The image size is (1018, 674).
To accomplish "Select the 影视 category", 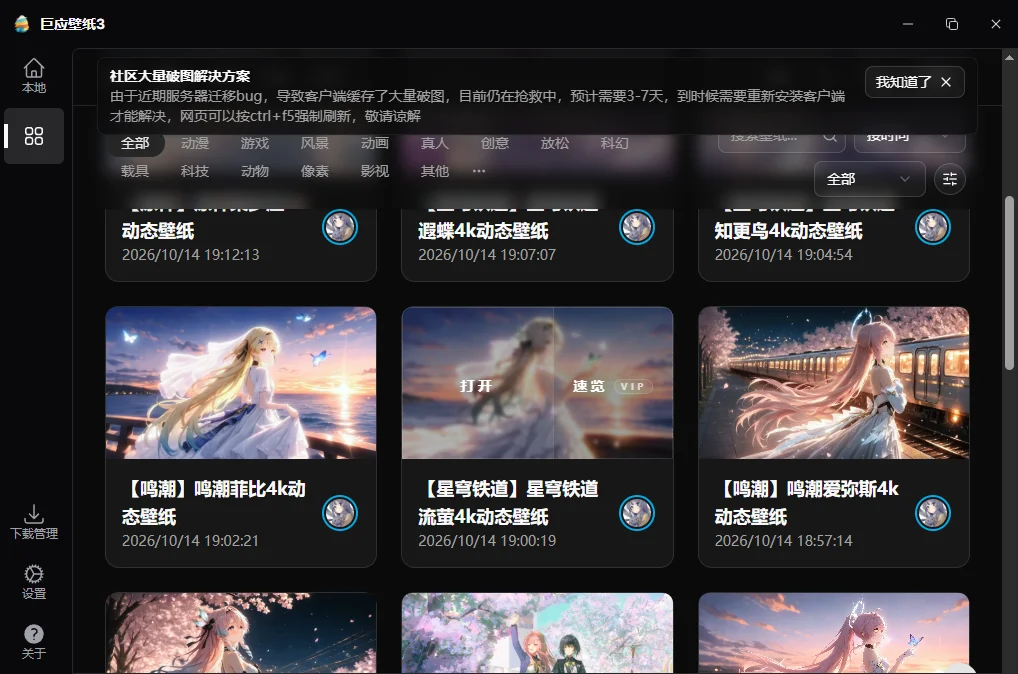I will click(375, 171).
